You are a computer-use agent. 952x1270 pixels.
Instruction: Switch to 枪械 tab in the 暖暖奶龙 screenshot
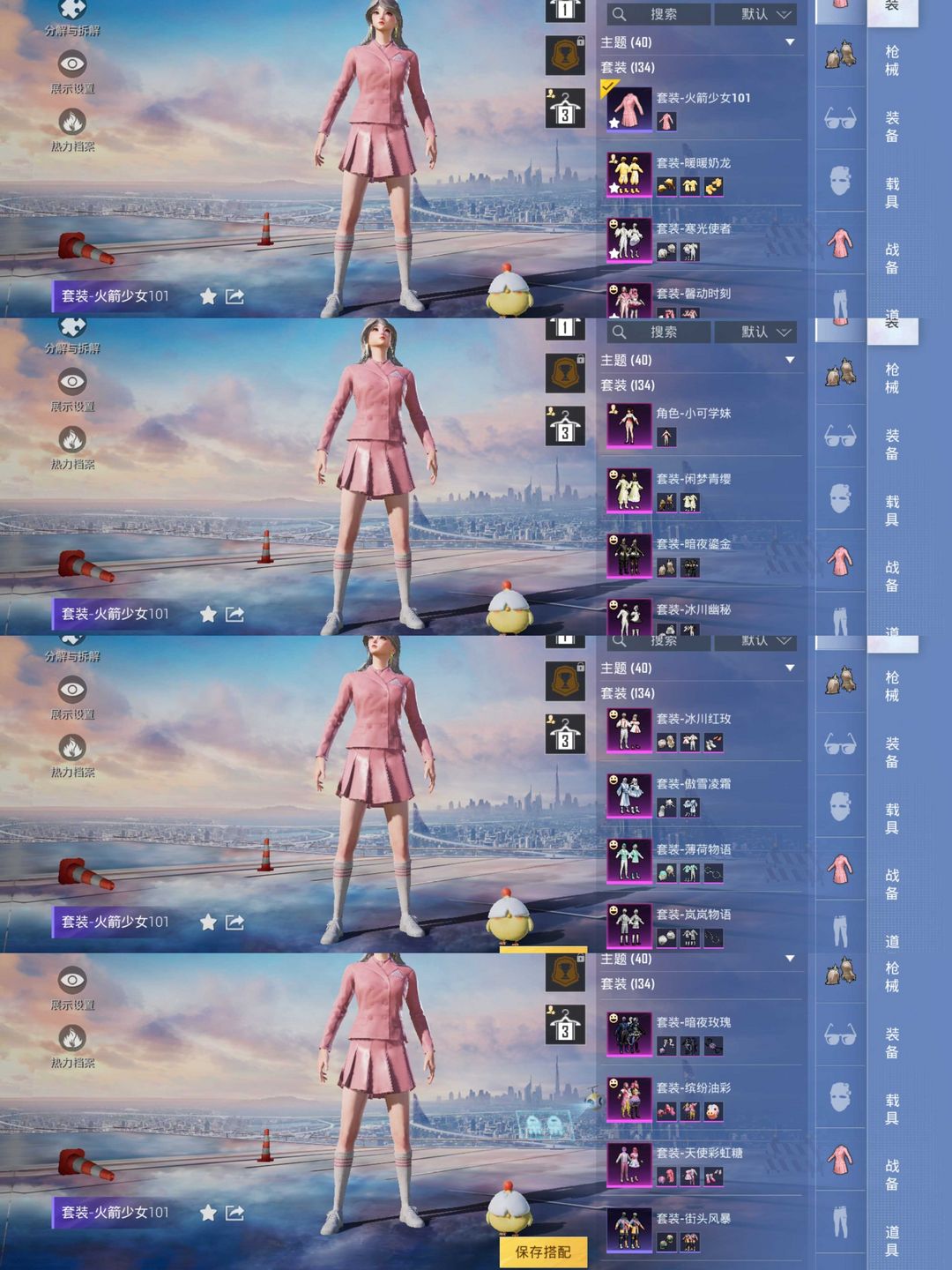892,61
